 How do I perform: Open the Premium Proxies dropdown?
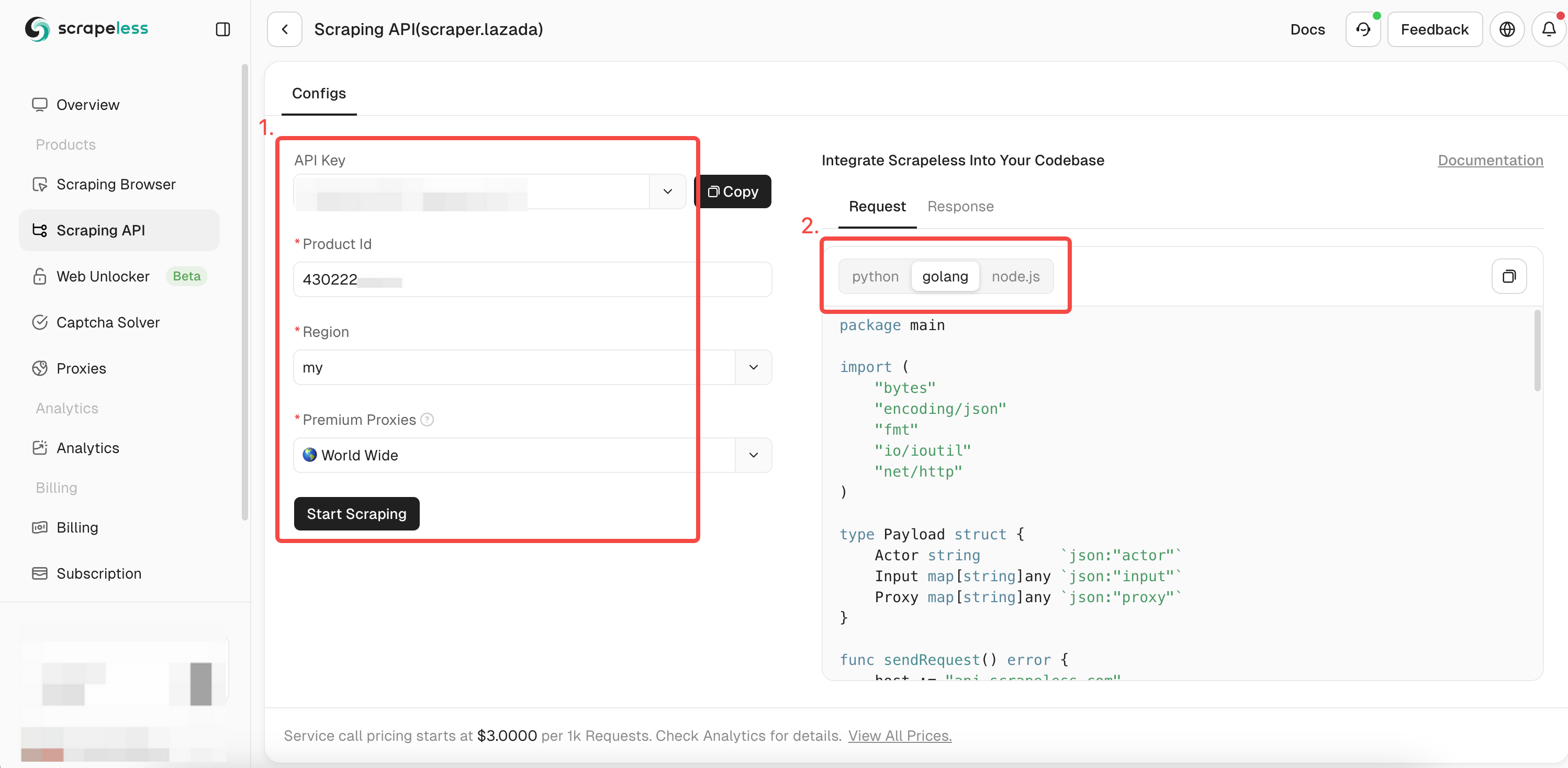click(x=753, y=455)
